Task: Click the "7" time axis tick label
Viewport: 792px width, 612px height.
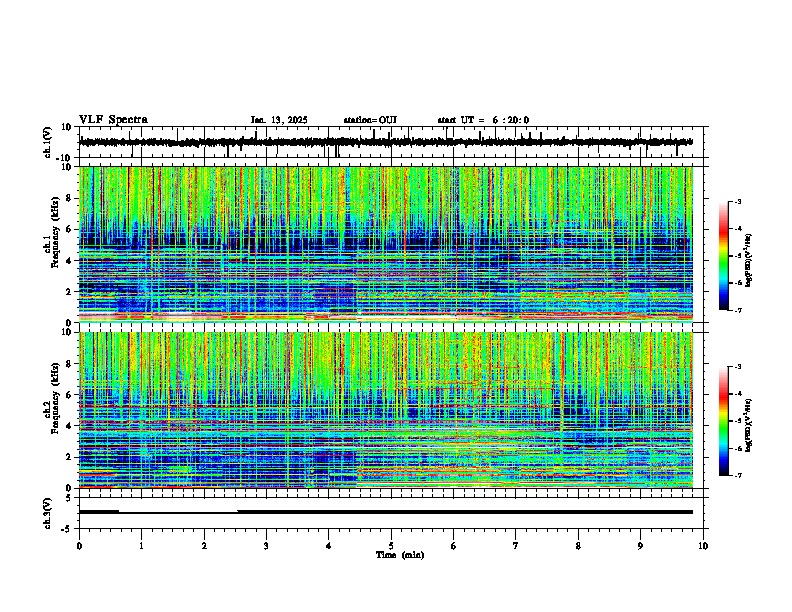Action: click(516, 546)
